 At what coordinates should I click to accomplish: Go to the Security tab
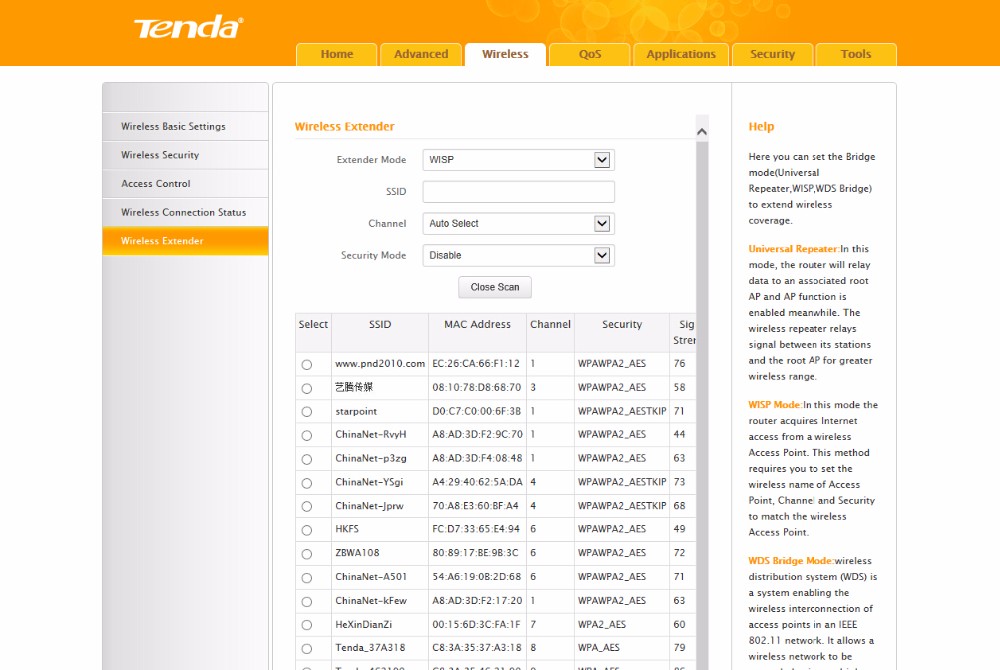(772, 55)
